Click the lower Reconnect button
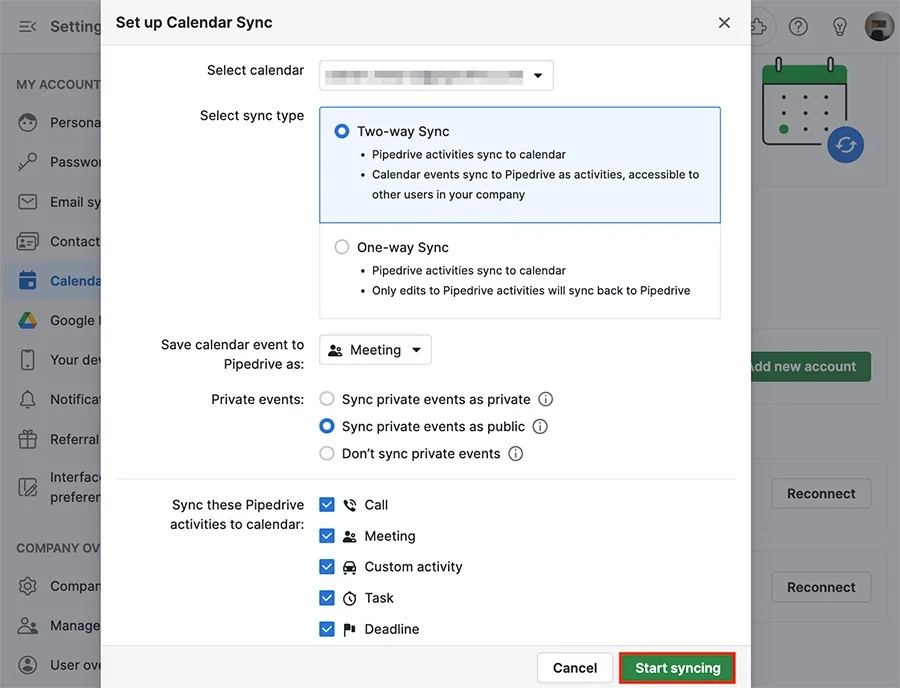Image resolution: width=900 pixels, height=688 pixels. [x=821, y=587]
